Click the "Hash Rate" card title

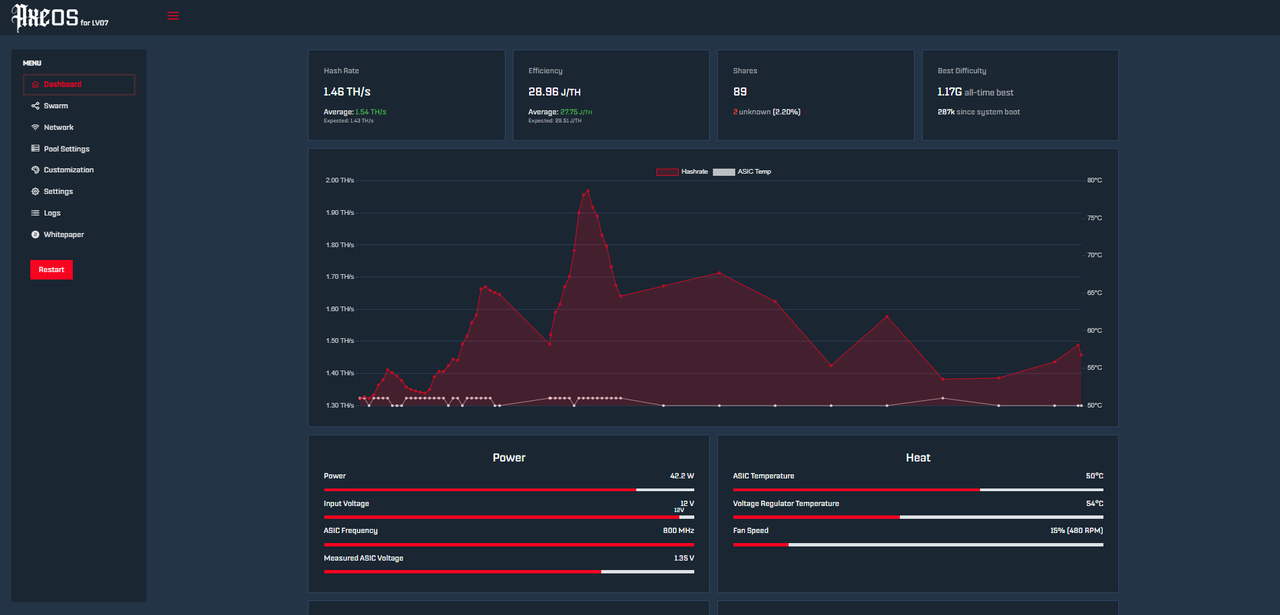(x=341, y=71)
